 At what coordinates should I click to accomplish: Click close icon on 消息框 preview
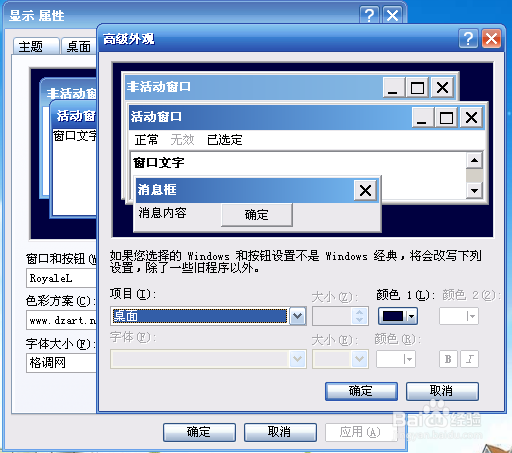(x=365, y=191)
